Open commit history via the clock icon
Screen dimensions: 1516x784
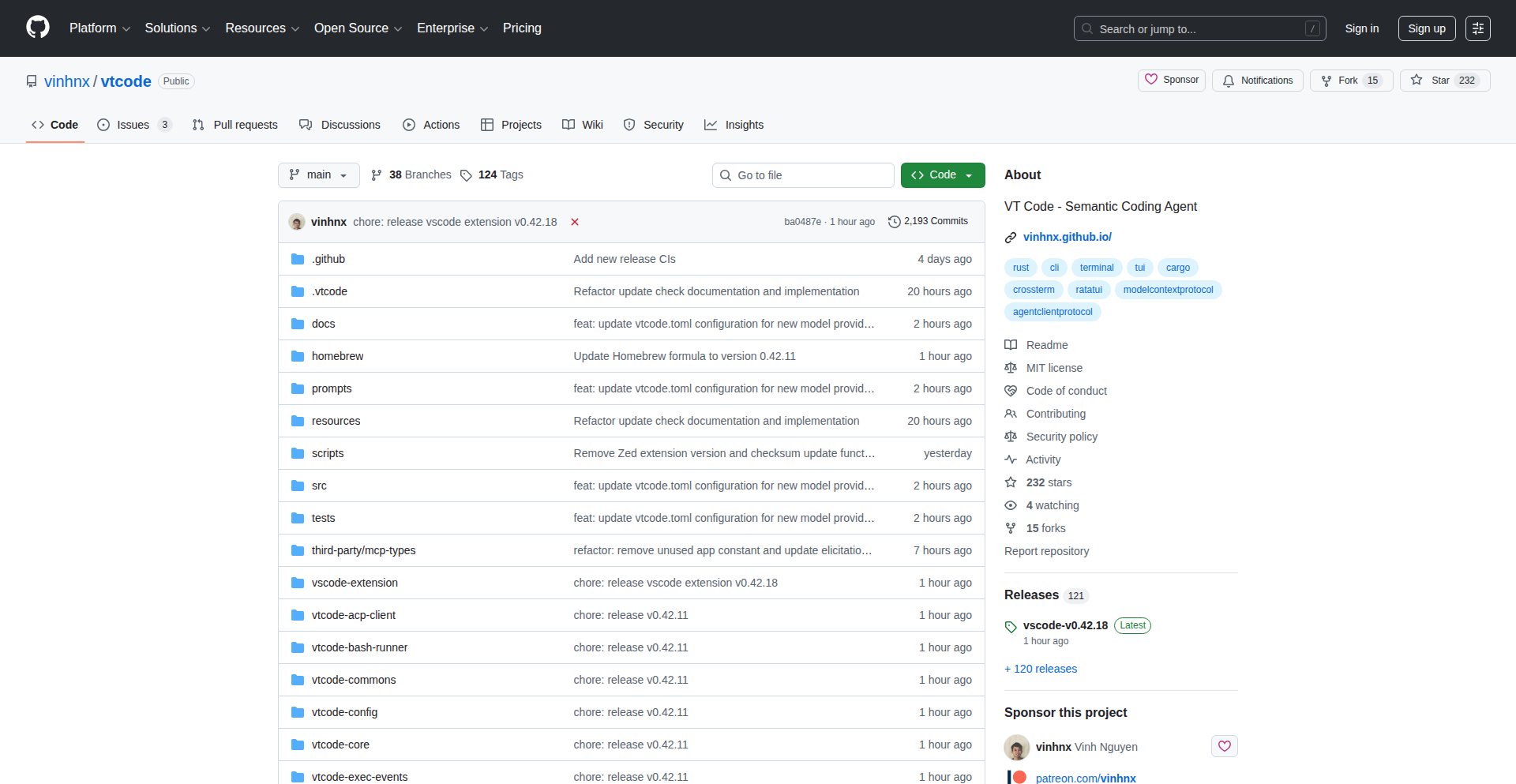coord(895,221)
